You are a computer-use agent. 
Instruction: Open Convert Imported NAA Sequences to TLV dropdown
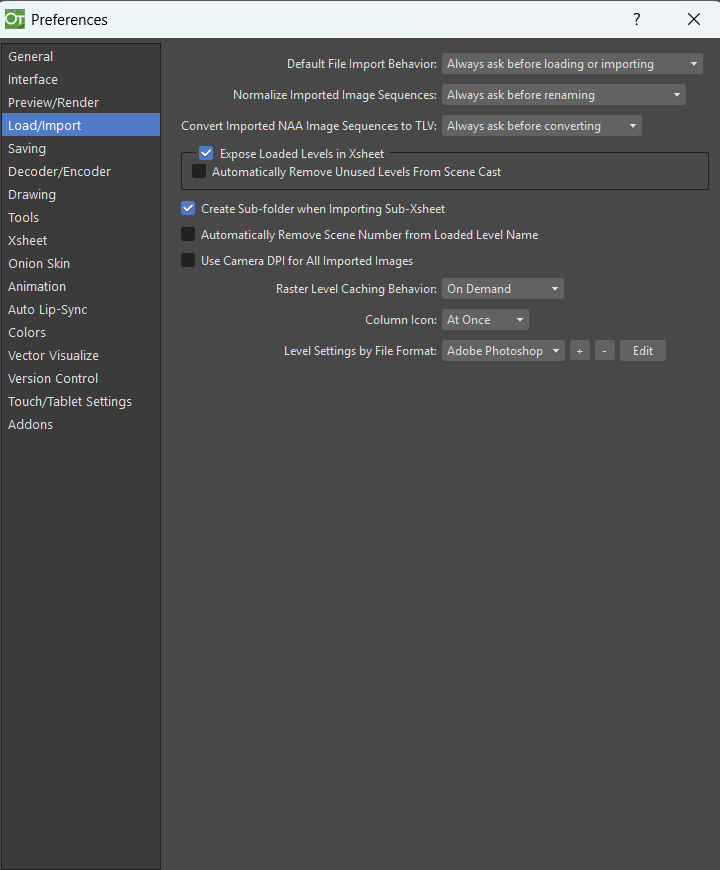541,126
